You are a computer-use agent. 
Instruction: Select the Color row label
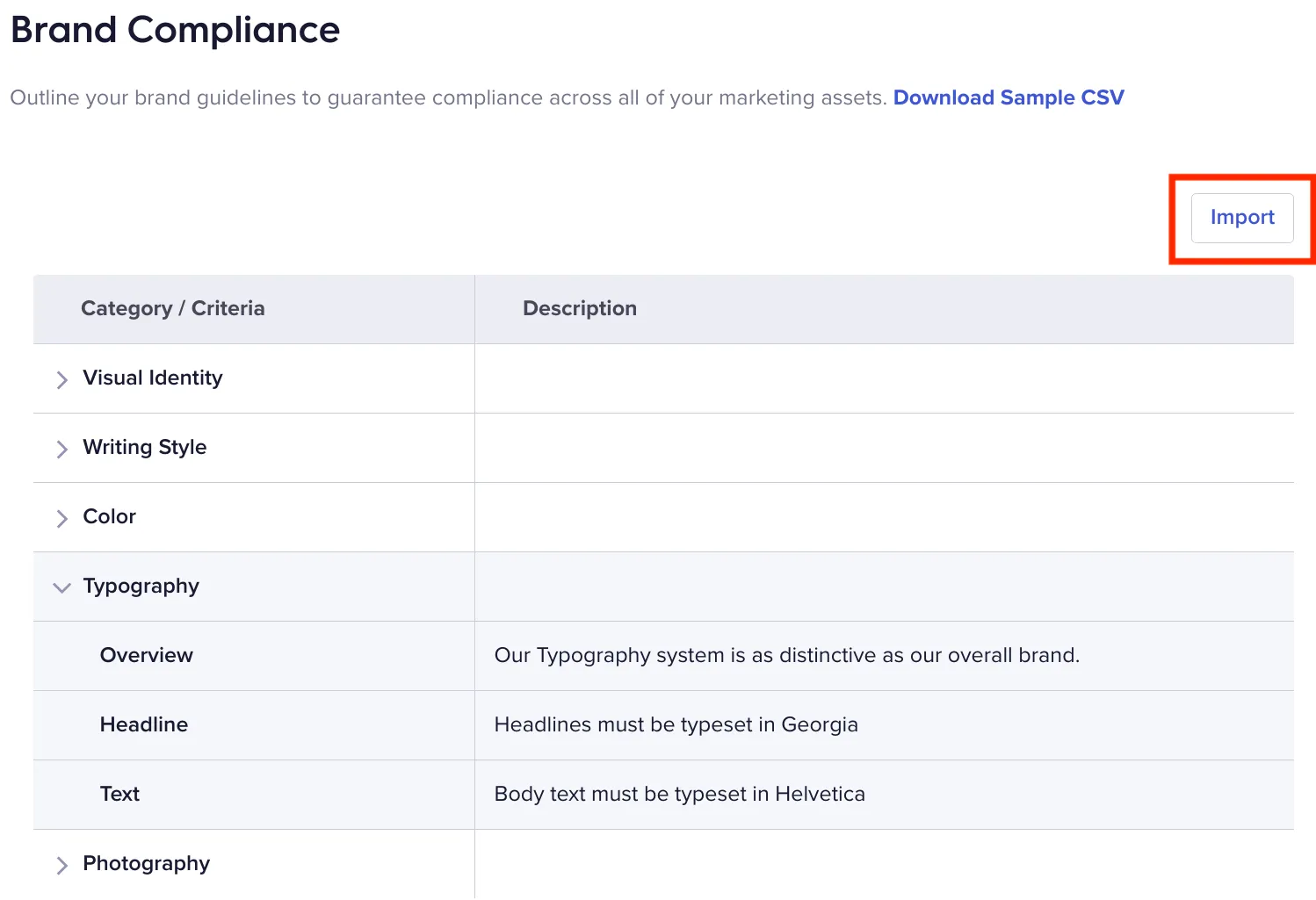tap(110, 516)
